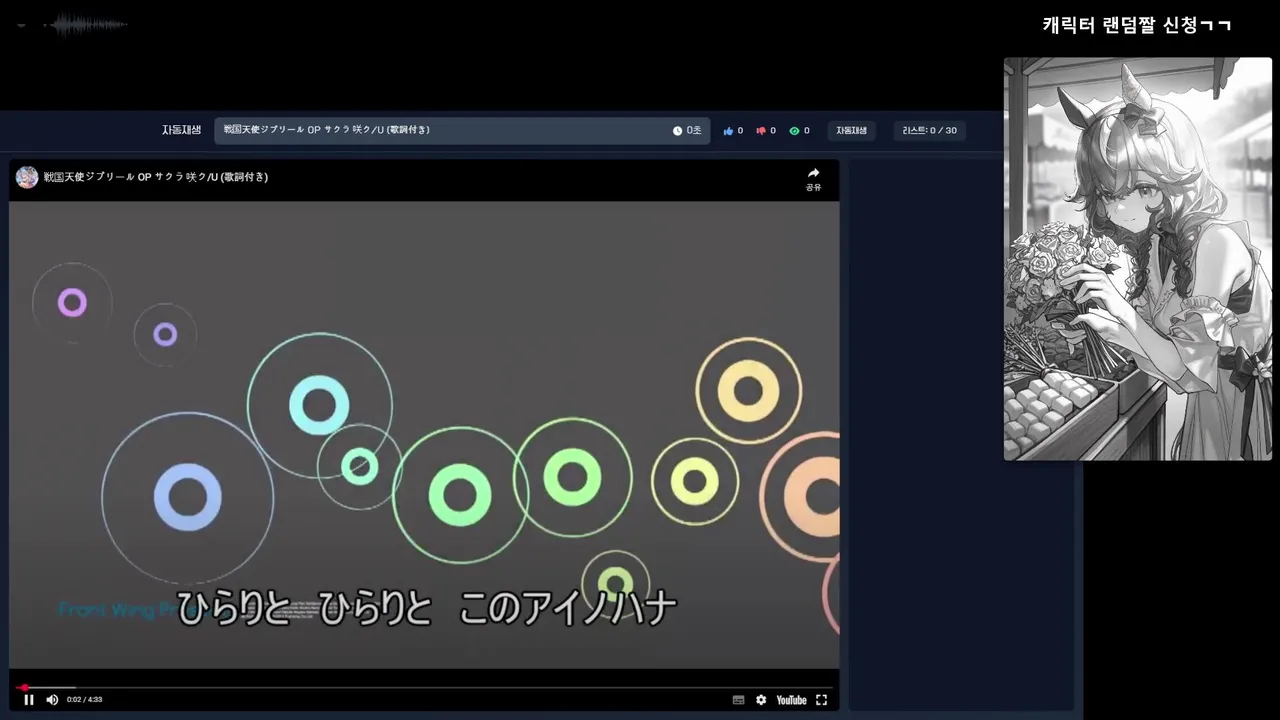Open the uploader's channel avatar
The height and width of the screenshot is (720, 1280).
(x=27, y=177)
